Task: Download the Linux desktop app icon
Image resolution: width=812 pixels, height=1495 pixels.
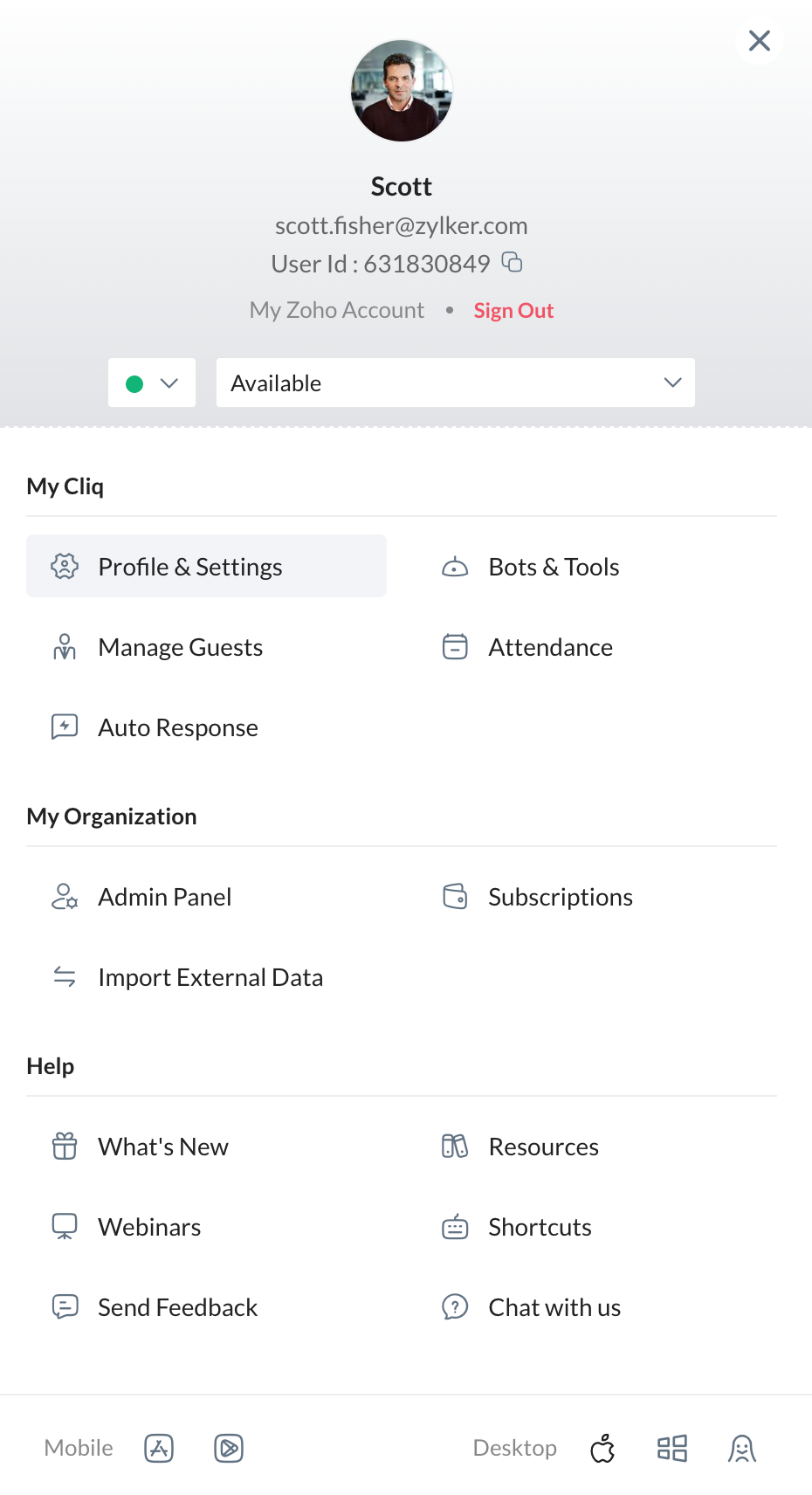Action: pyautogui.click(x=742, y=1448)
